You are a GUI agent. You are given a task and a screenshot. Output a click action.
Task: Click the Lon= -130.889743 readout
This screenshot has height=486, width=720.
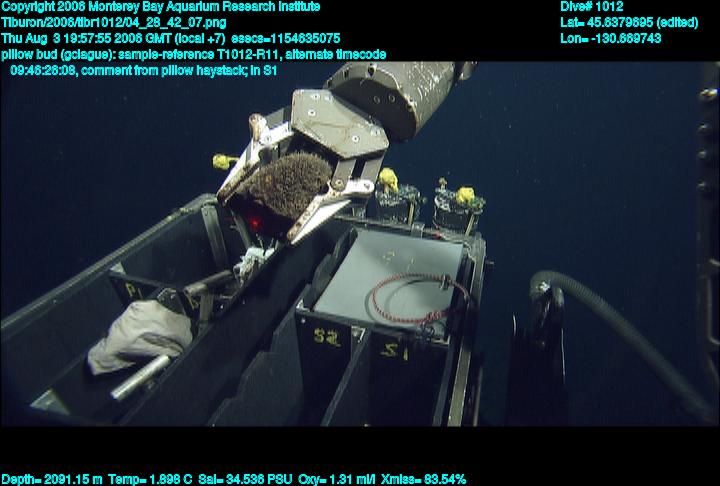(611, 38)
